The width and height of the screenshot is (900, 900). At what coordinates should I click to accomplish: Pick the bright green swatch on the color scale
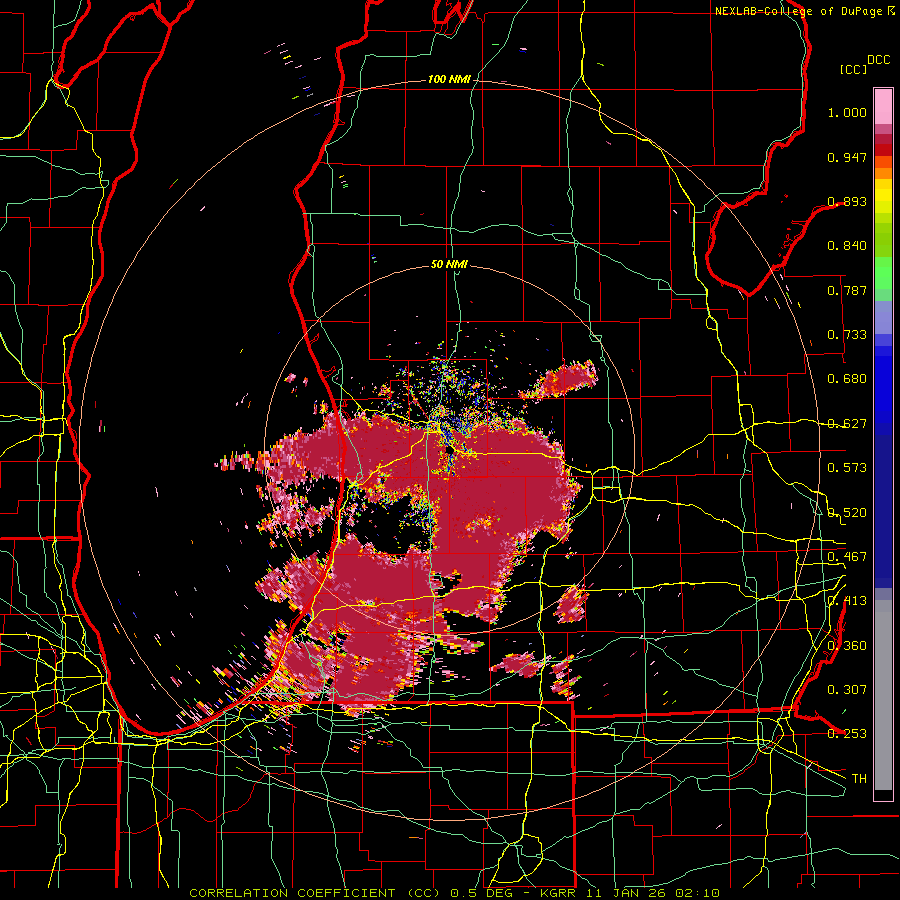click(x=883, y=273)
